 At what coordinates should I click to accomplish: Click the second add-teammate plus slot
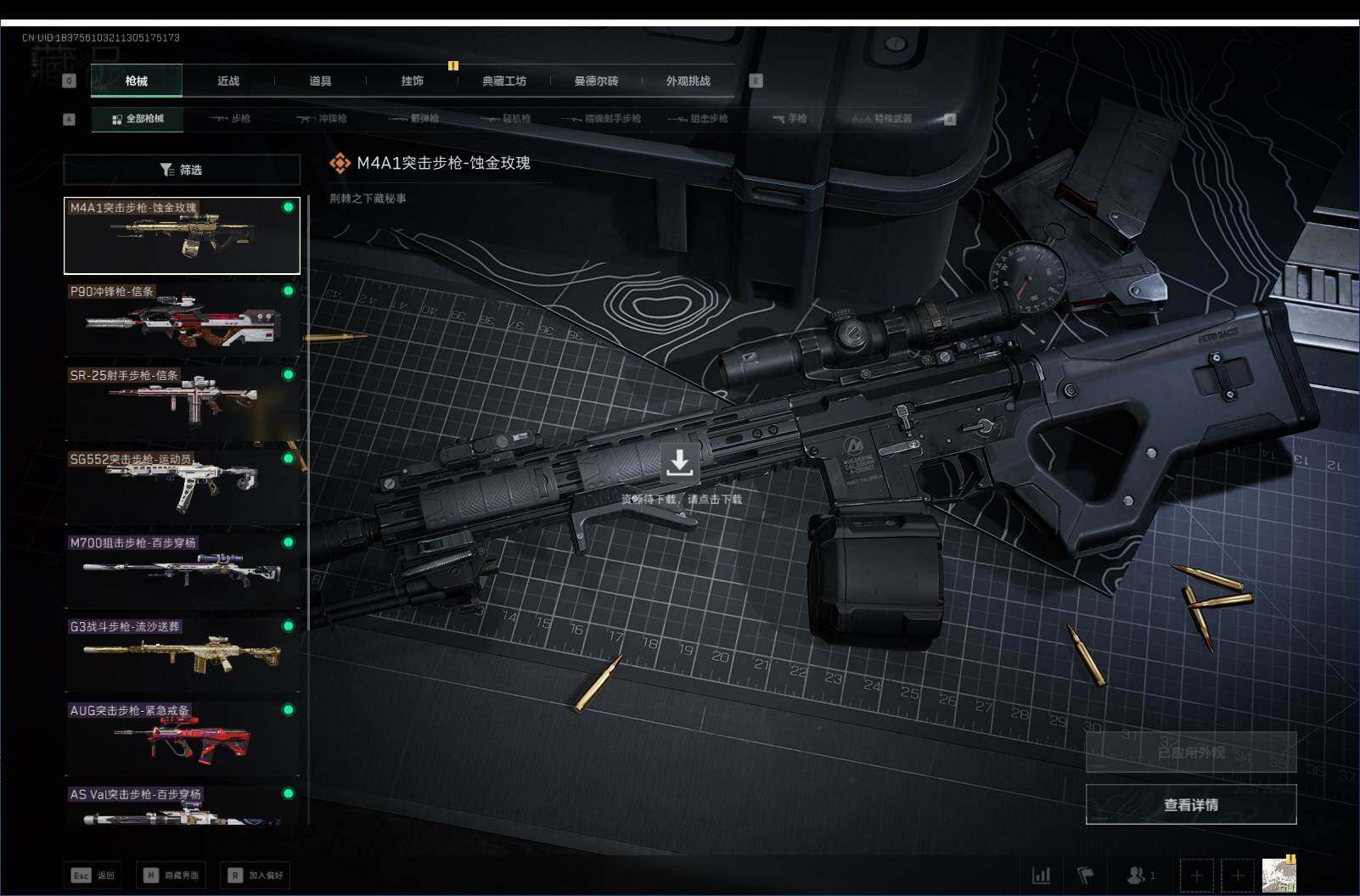(x=1238, y=875)
